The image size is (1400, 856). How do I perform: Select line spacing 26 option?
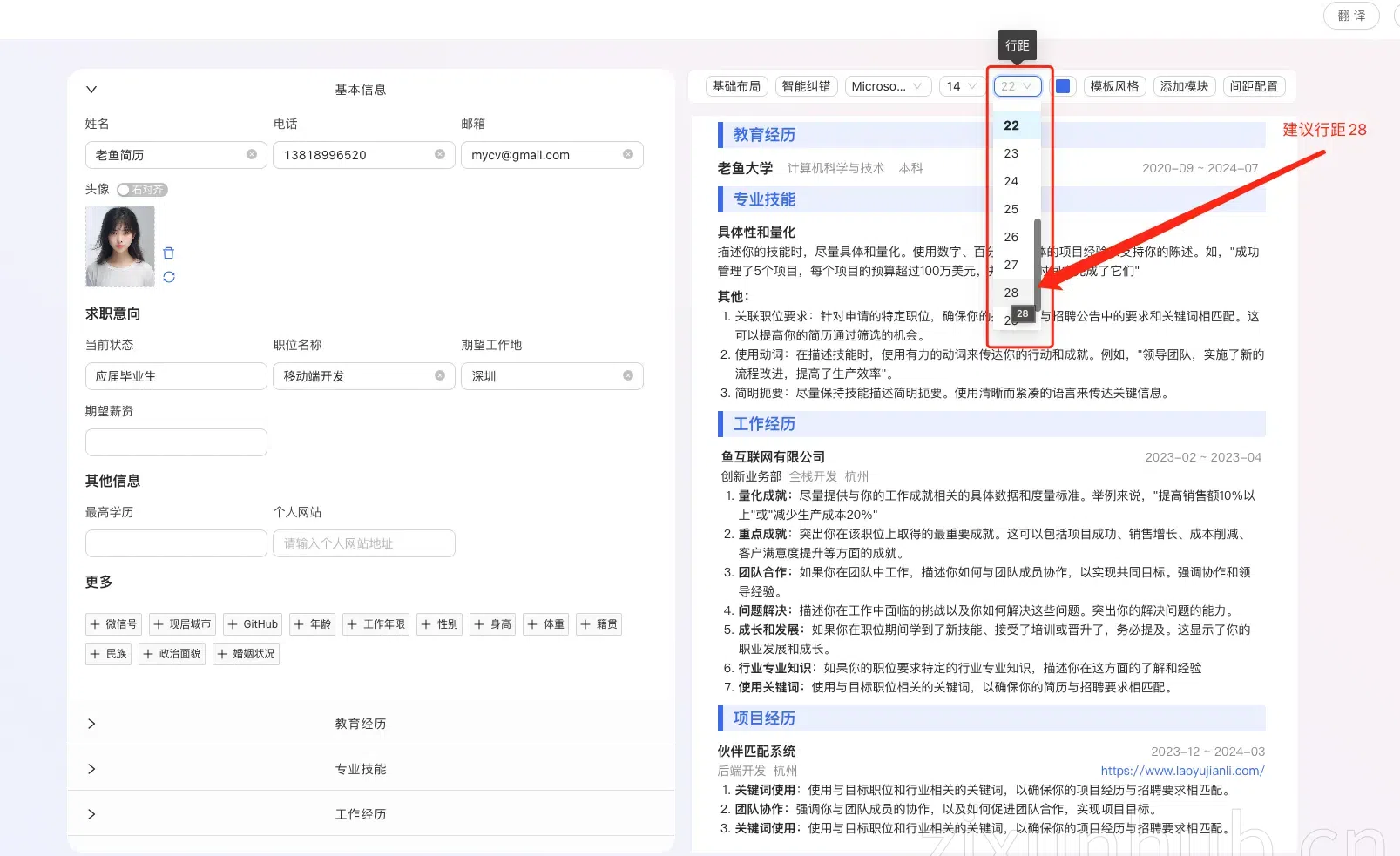(x=1013, y=237)
